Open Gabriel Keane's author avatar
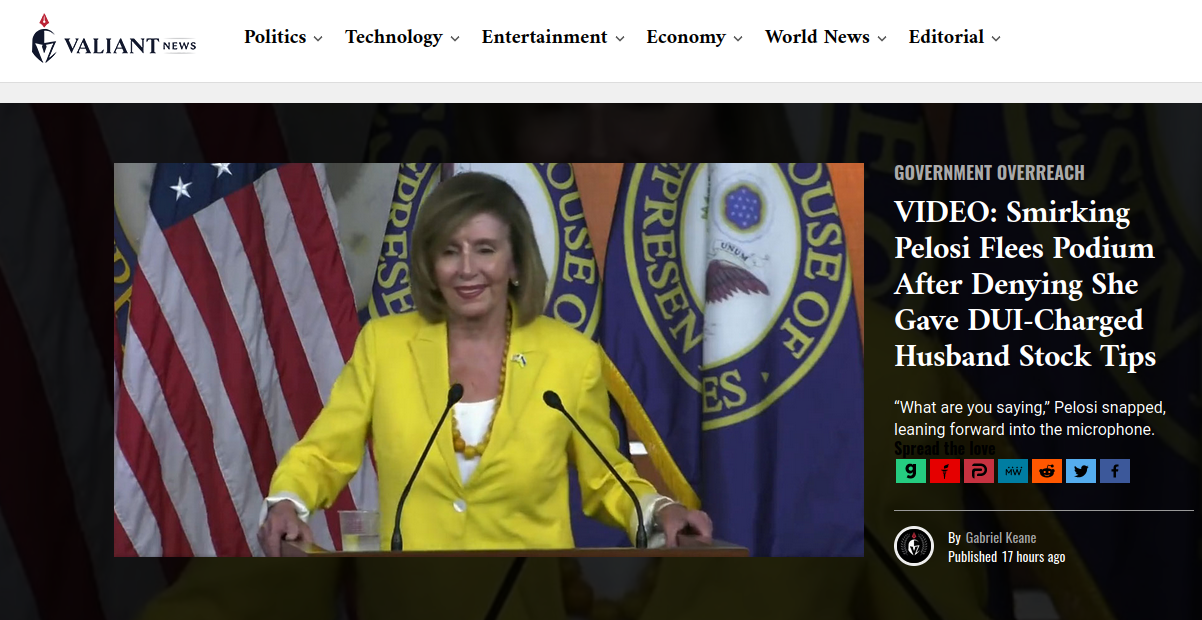This screenshot has height=620, width=1202. point(914,546)
